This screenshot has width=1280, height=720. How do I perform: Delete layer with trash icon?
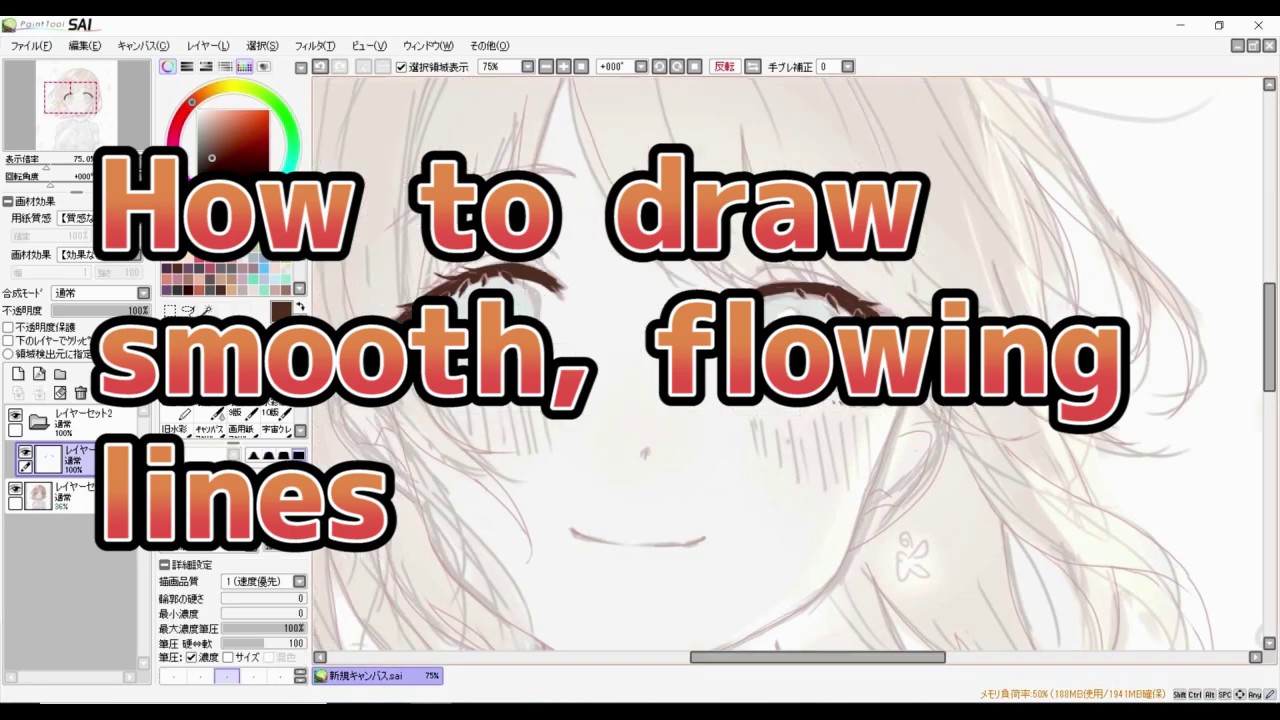point(81,393)
